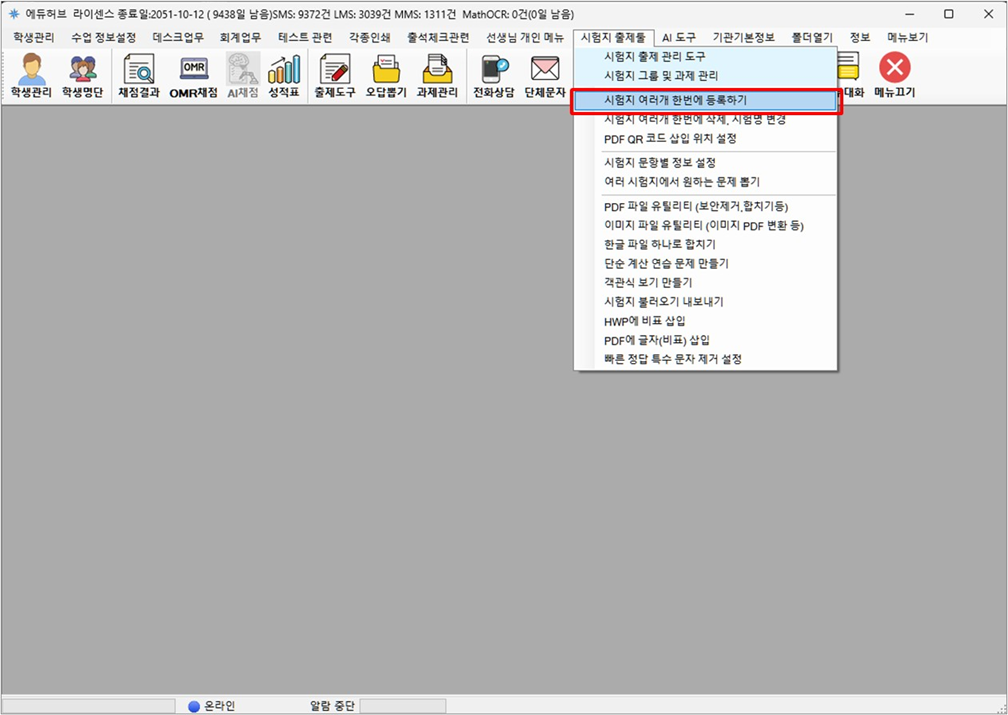Click the 출제도구 toolbar icon
The height and width of the screenshot is (715, 1008).
(x=334, y=76)
